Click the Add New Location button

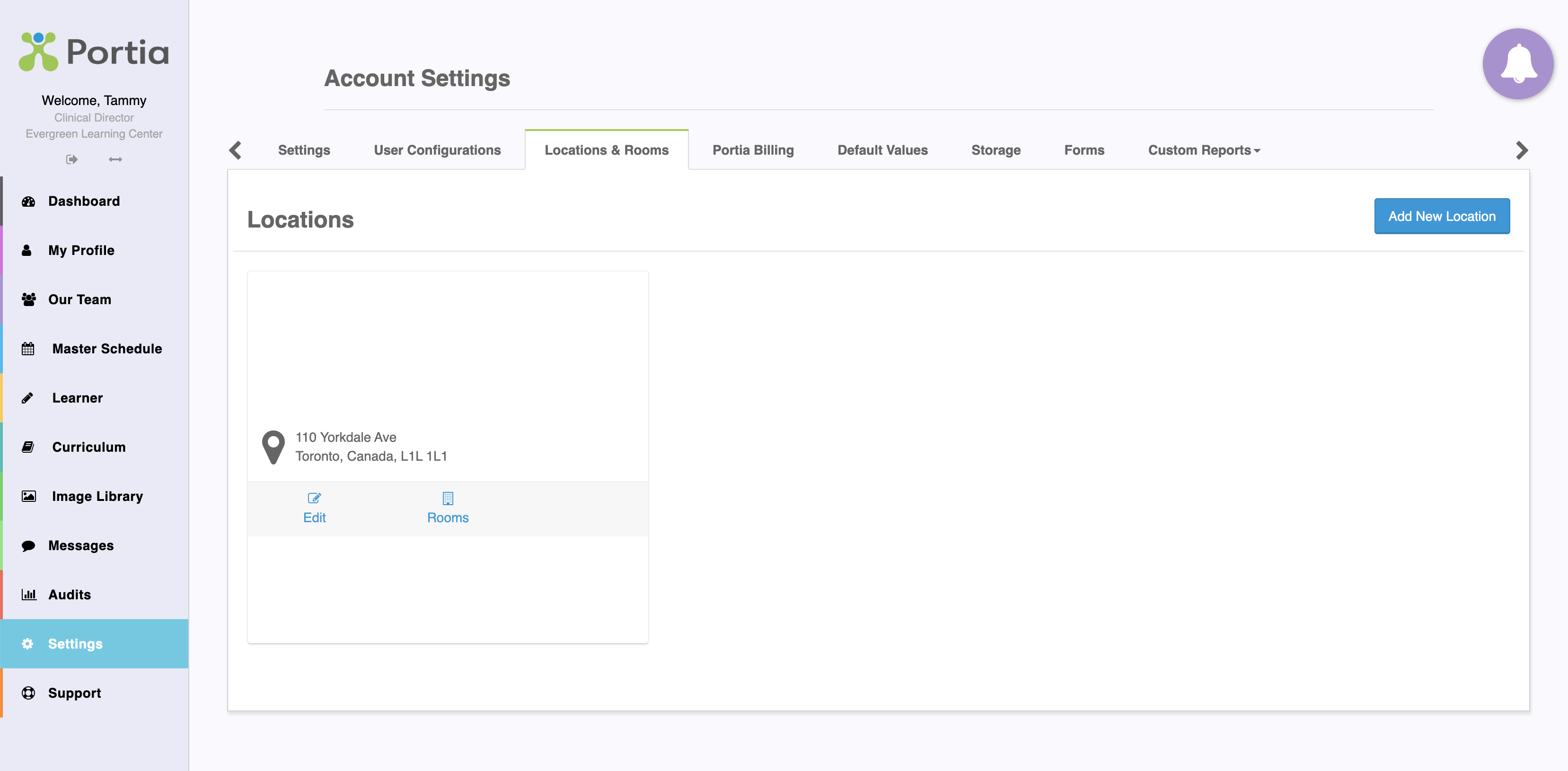1441,216
